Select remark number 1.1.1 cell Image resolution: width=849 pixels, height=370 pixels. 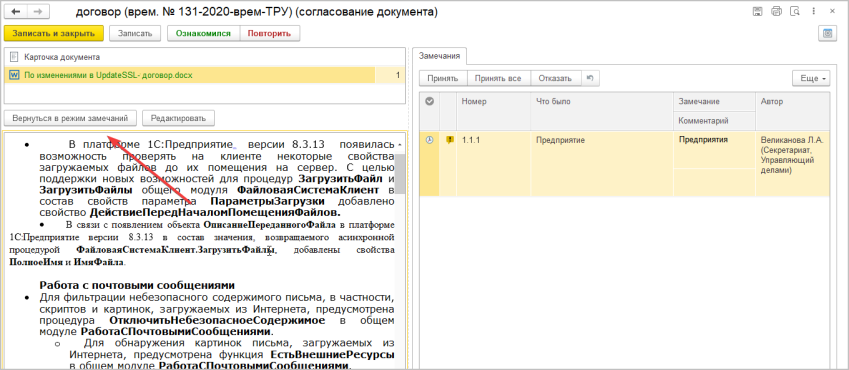click(x=494, y=163)
